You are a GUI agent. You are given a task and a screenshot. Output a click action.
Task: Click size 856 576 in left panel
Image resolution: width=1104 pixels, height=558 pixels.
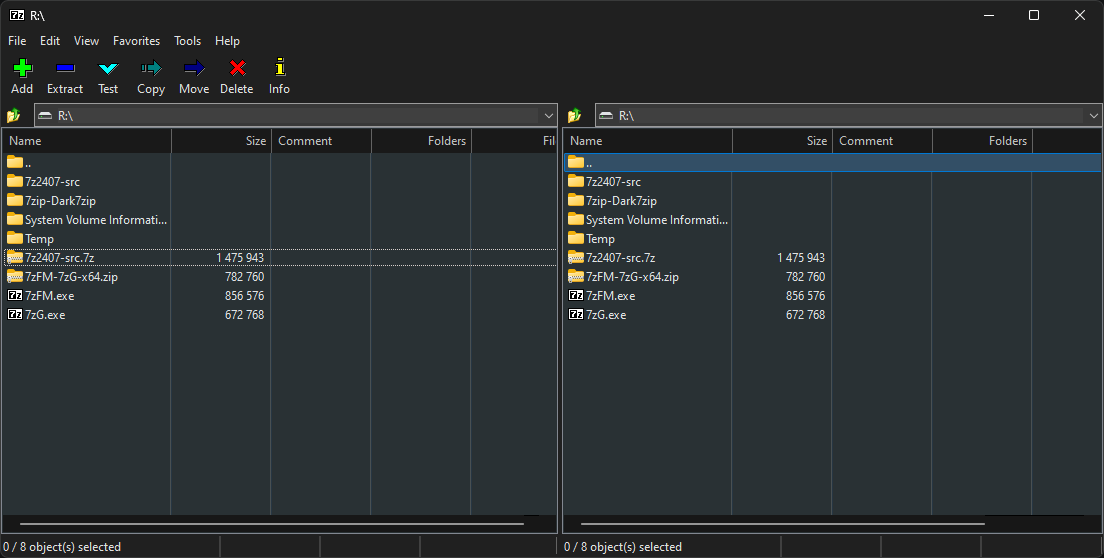[x=244, y=296]
